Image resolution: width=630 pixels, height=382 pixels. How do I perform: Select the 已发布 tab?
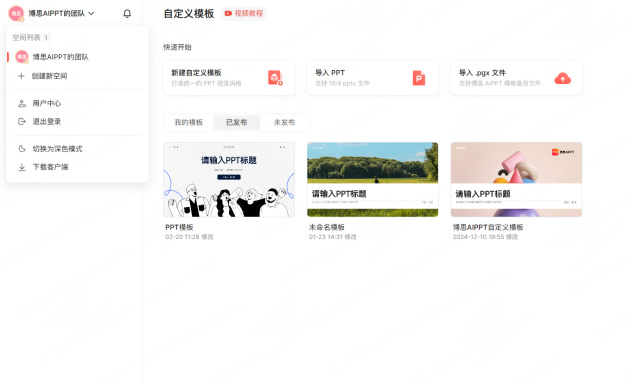[236, 123]
